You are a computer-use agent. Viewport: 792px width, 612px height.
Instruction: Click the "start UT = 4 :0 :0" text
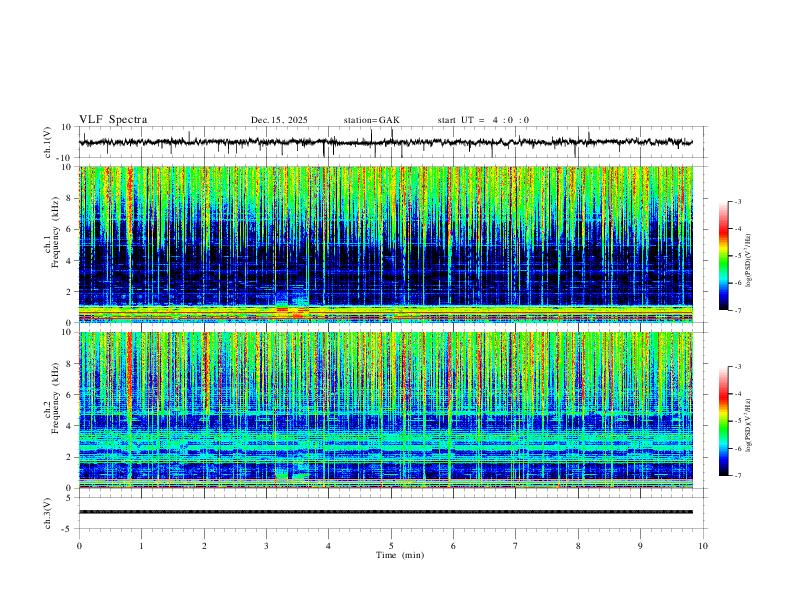(x=483, y=120)
